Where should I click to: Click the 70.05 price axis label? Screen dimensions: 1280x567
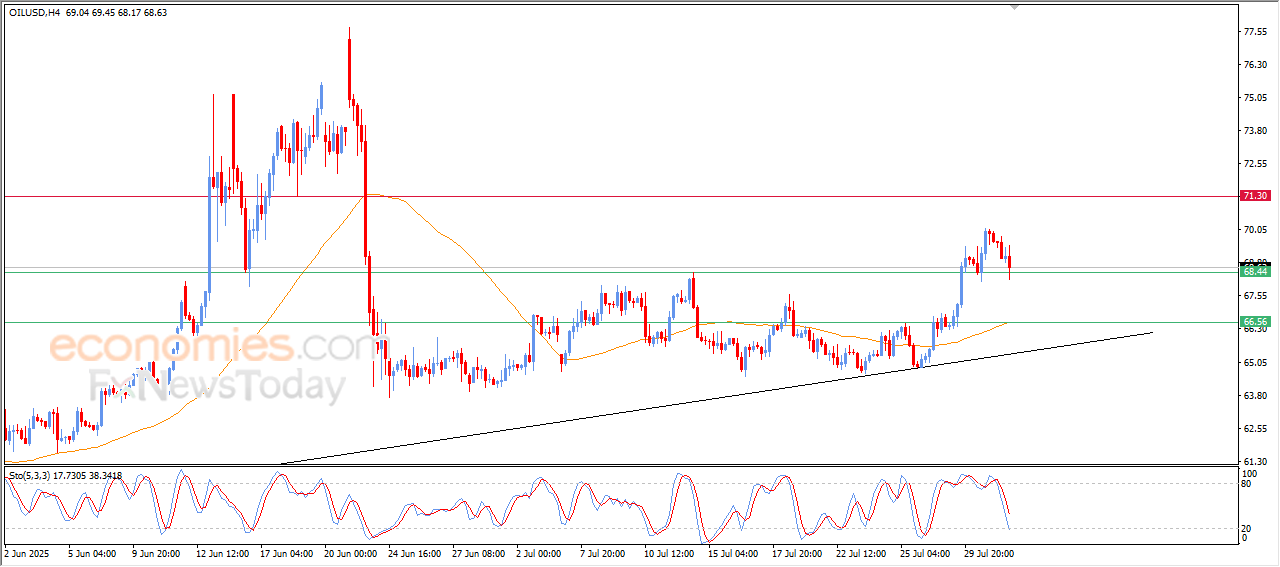click(x=1255, y=230)
